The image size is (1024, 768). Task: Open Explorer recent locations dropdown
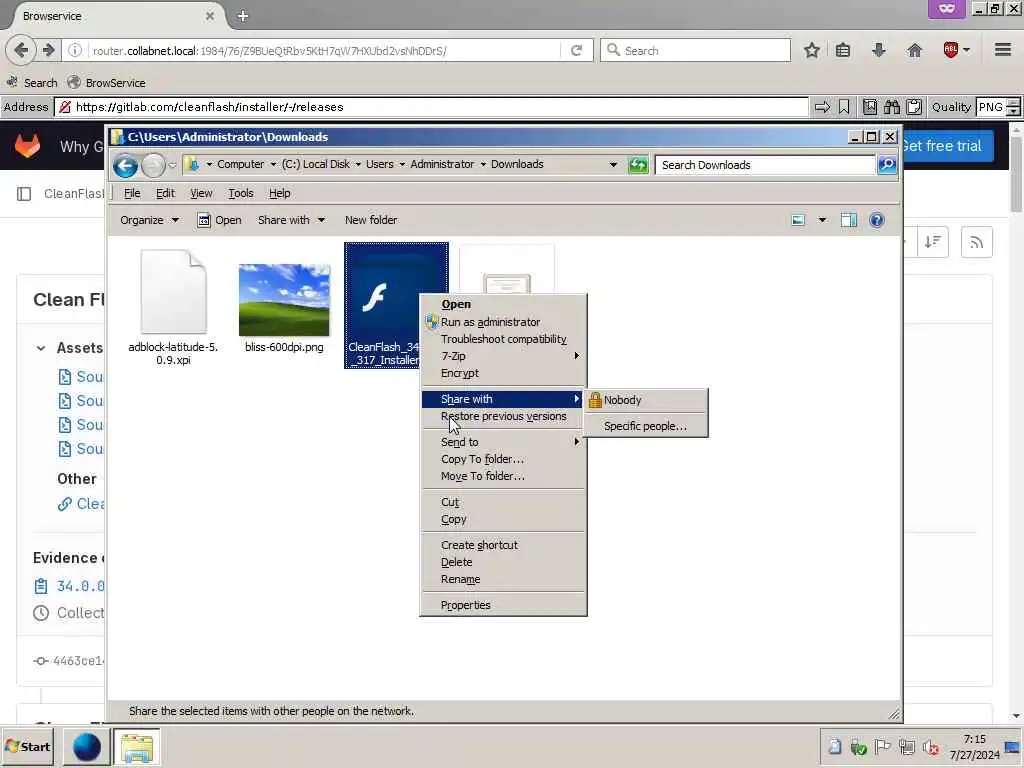(172, 166)
